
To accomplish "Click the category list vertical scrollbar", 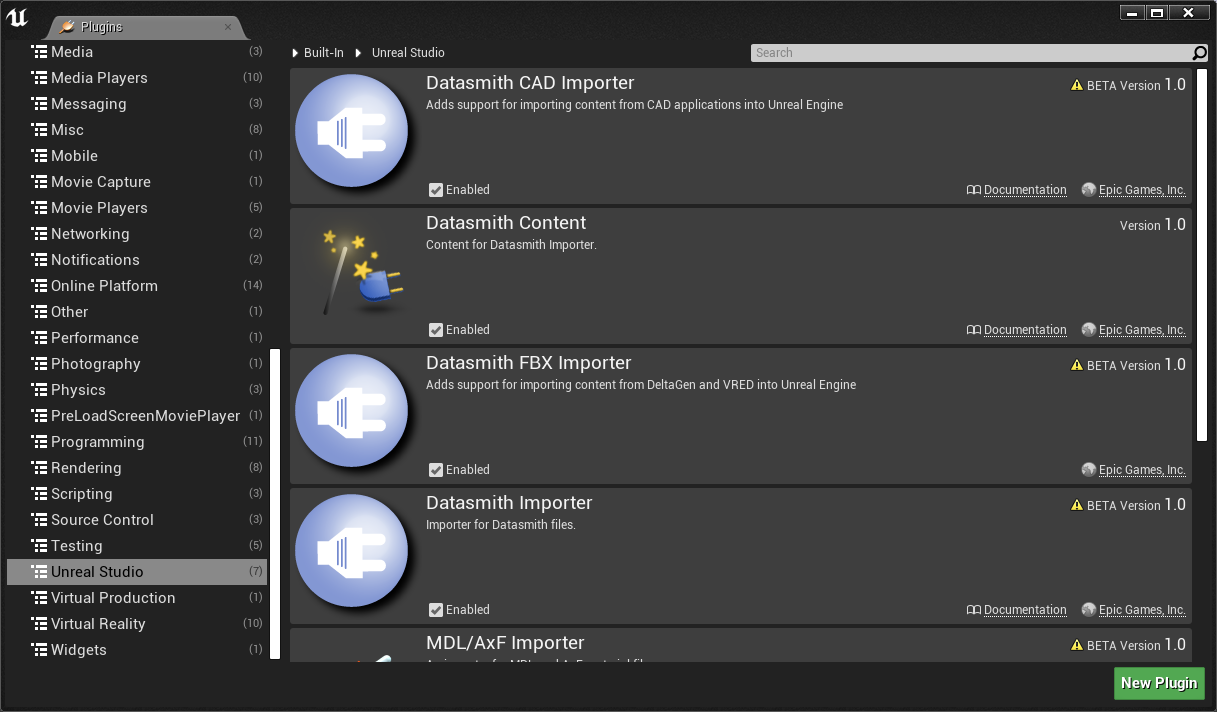I will point(275,503).
